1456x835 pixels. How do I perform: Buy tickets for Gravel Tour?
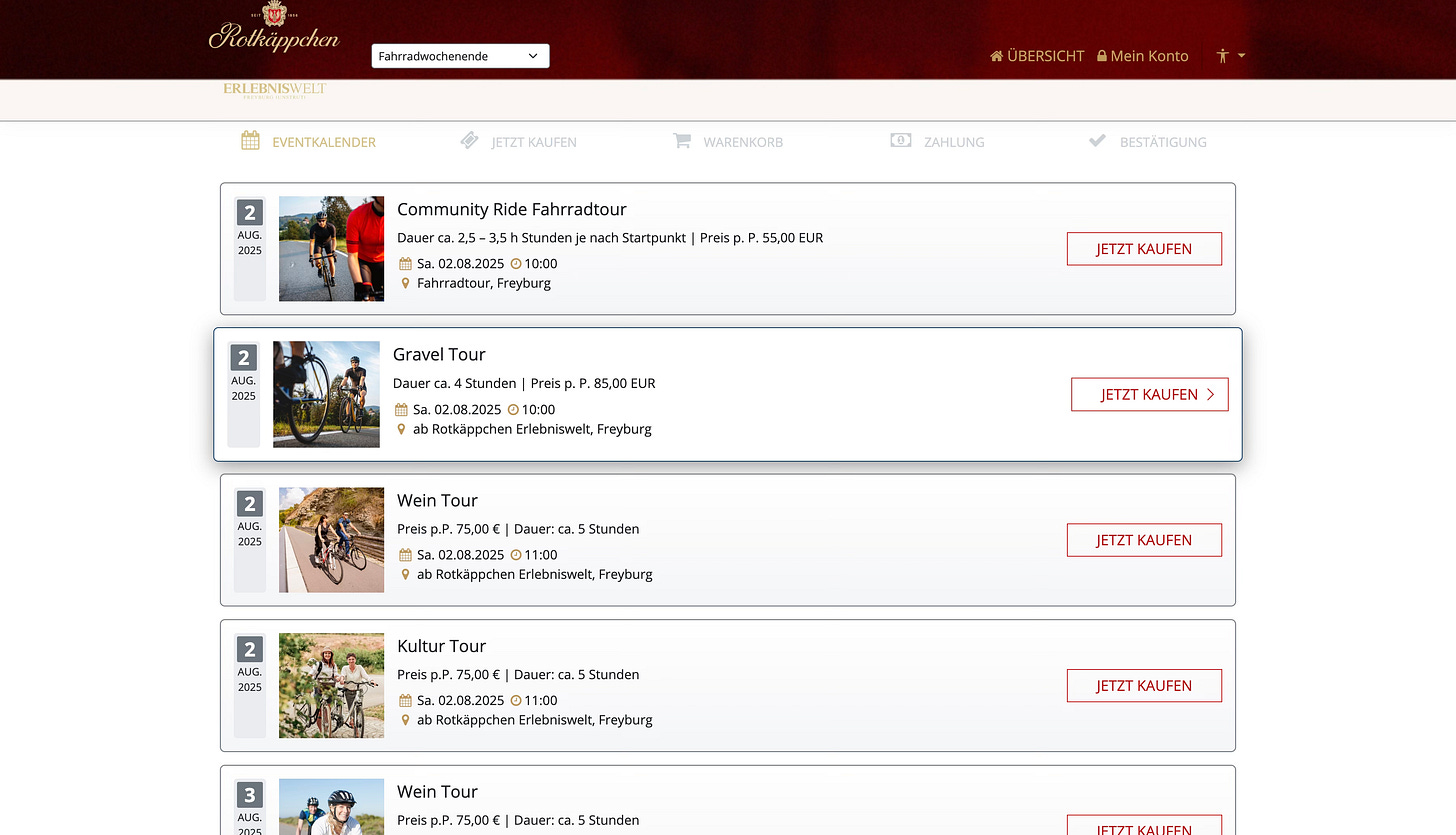point(1150,394)
